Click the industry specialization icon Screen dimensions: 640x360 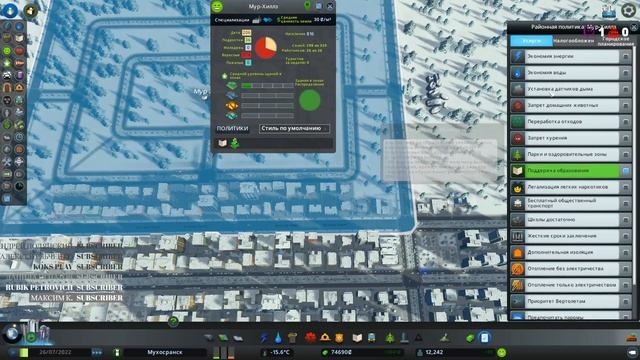point(256,20)
